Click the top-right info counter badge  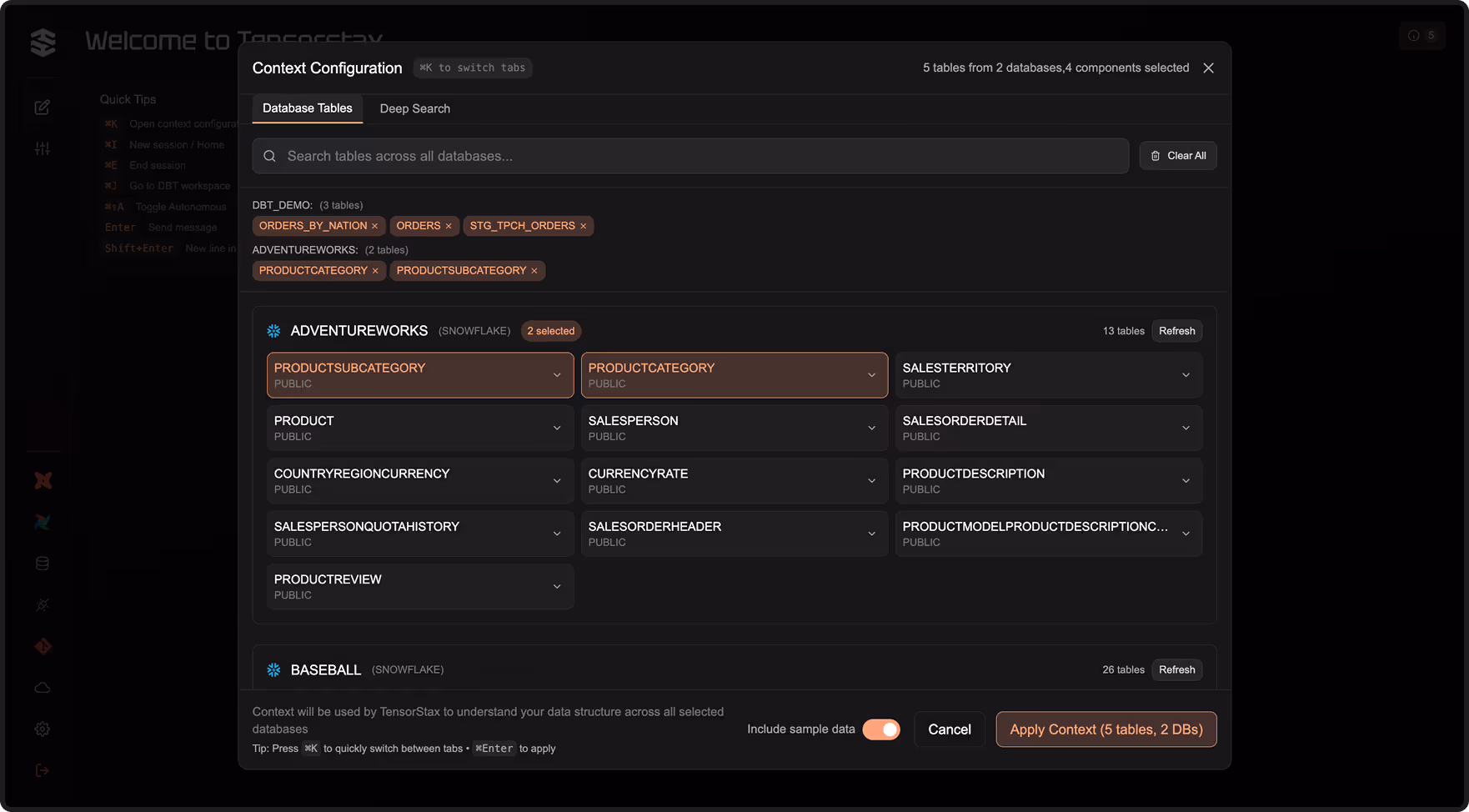click(x=1421, y=36)
